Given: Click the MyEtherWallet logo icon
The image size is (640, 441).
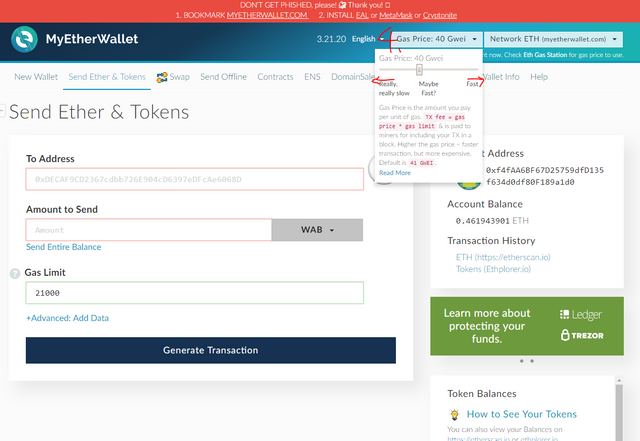Looking at the screenshot, I should pyautogui.click(x=24, y=39).
